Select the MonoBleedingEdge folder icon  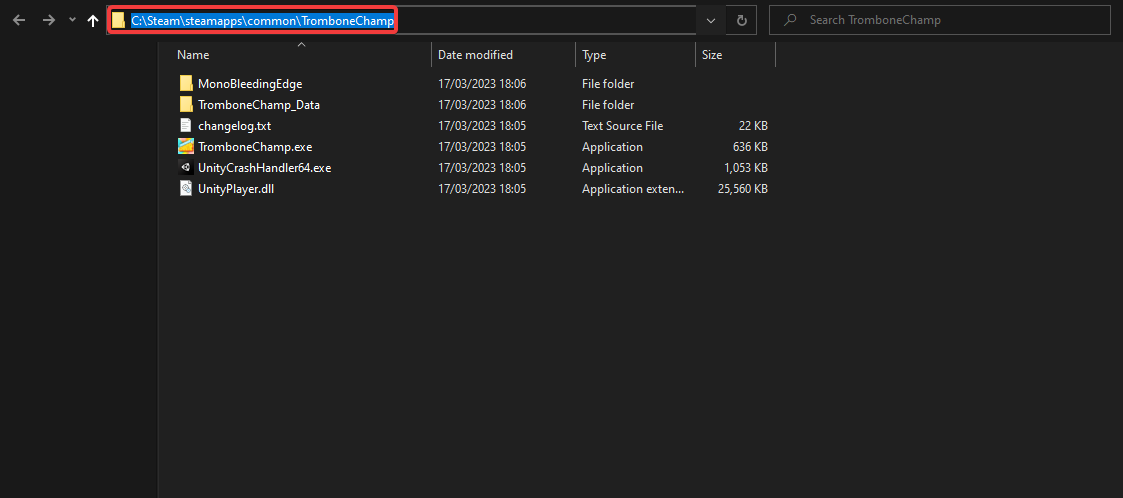186,84
